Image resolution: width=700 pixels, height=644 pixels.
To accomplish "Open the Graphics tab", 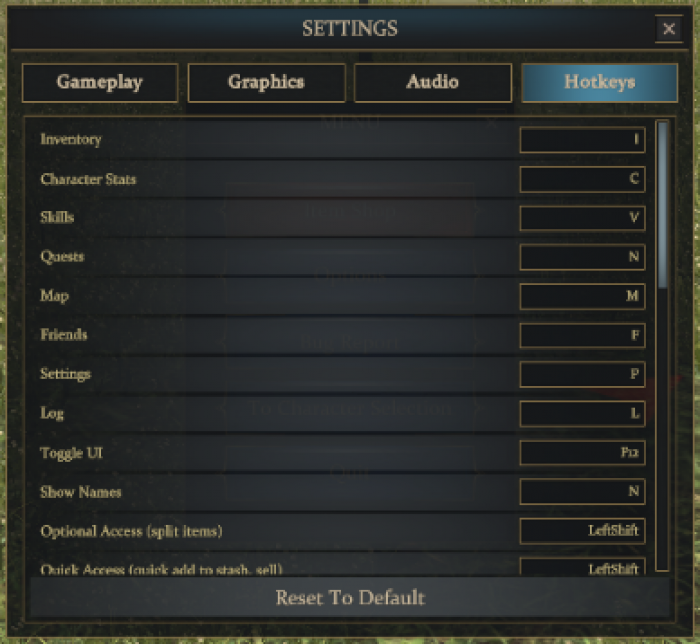I will pyautogui.click(x=267, y=83).
